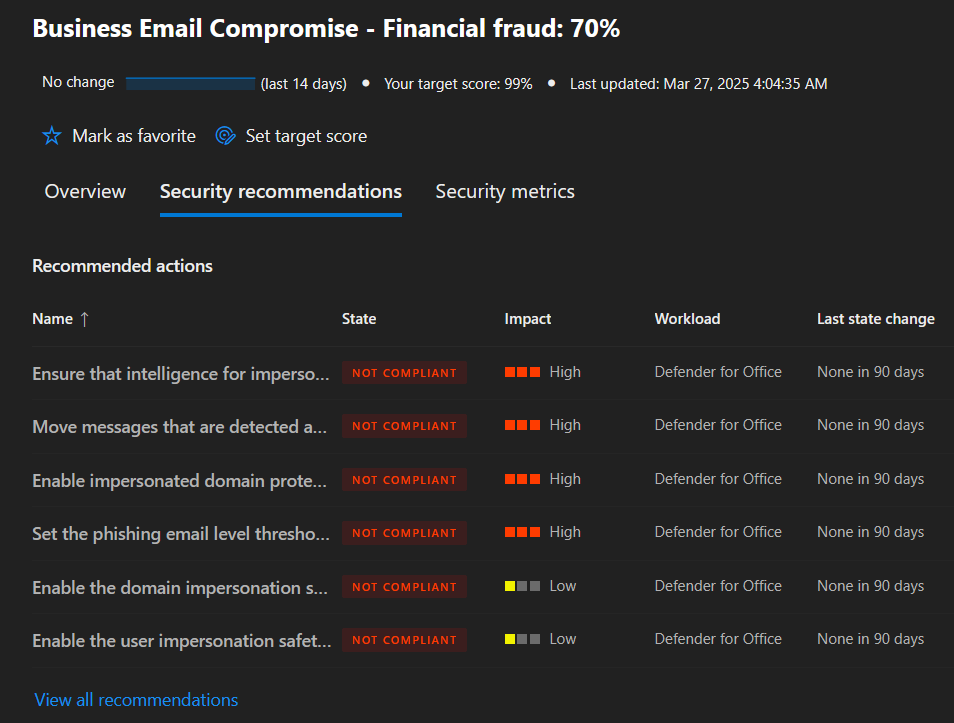Open 'Set the phishing email level thresho...' recommendation

pos(181,534)
